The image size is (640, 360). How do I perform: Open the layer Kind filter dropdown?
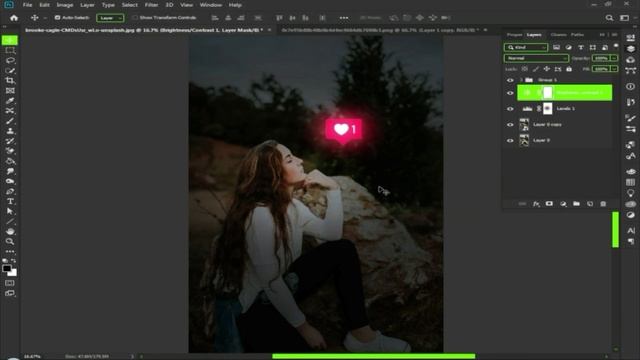(526, 47)
